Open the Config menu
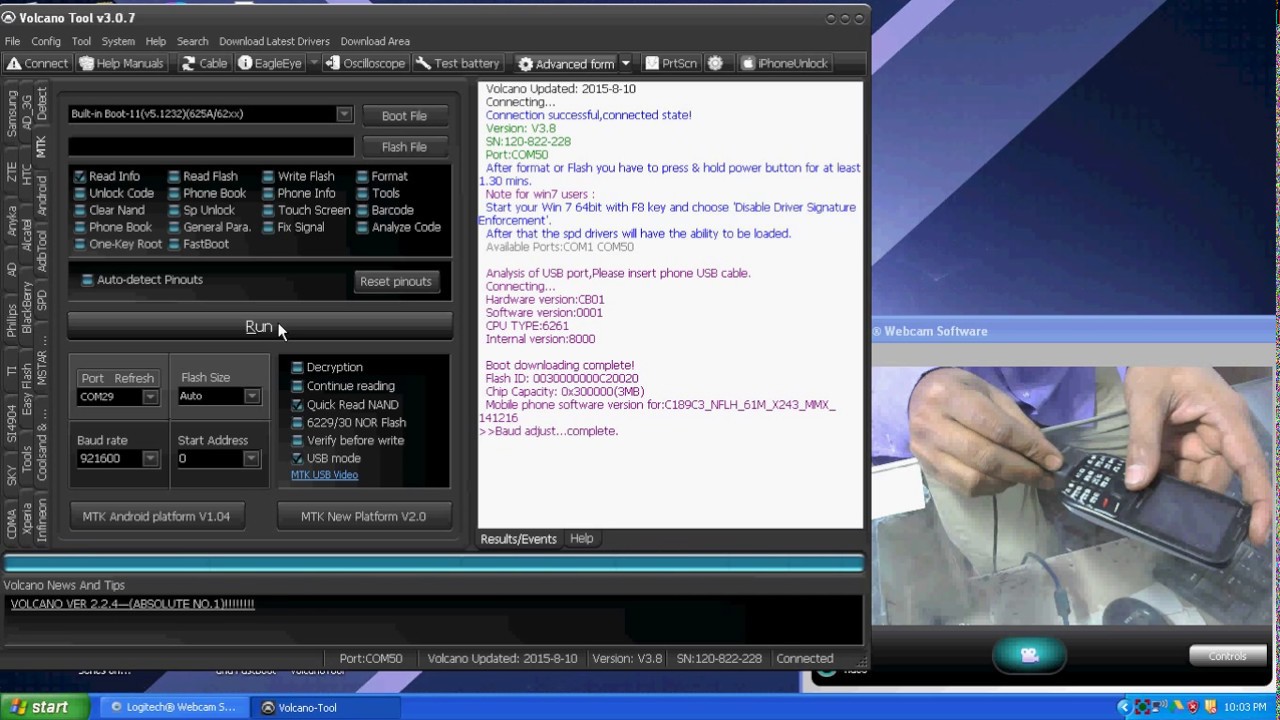1280x720 pixels. tap(46, 41)
